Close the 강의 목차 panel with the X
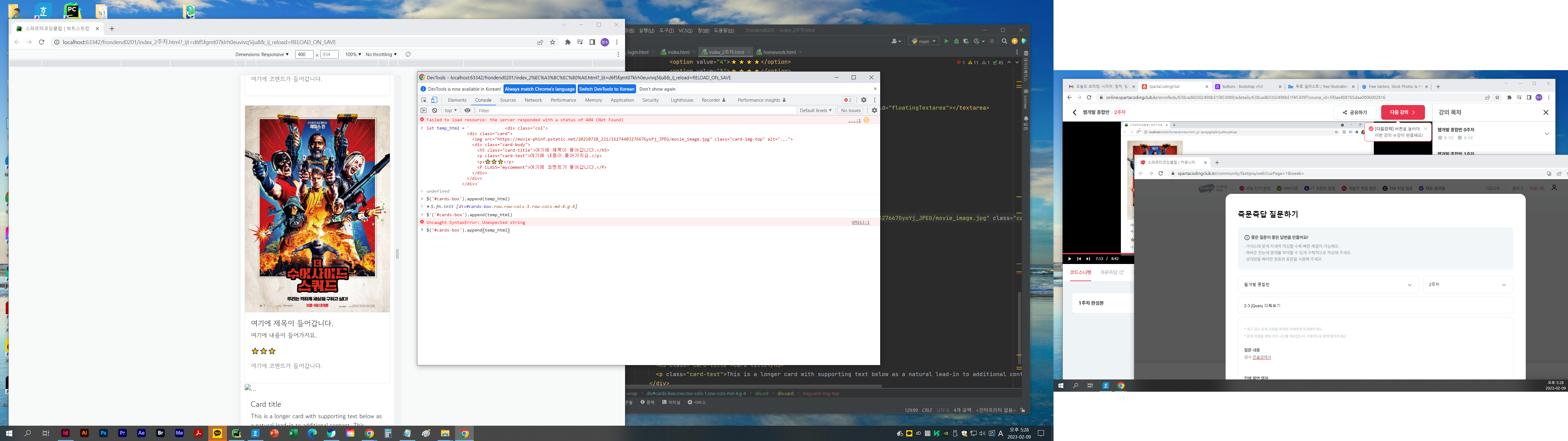1568x441 pixels. 1545,112
